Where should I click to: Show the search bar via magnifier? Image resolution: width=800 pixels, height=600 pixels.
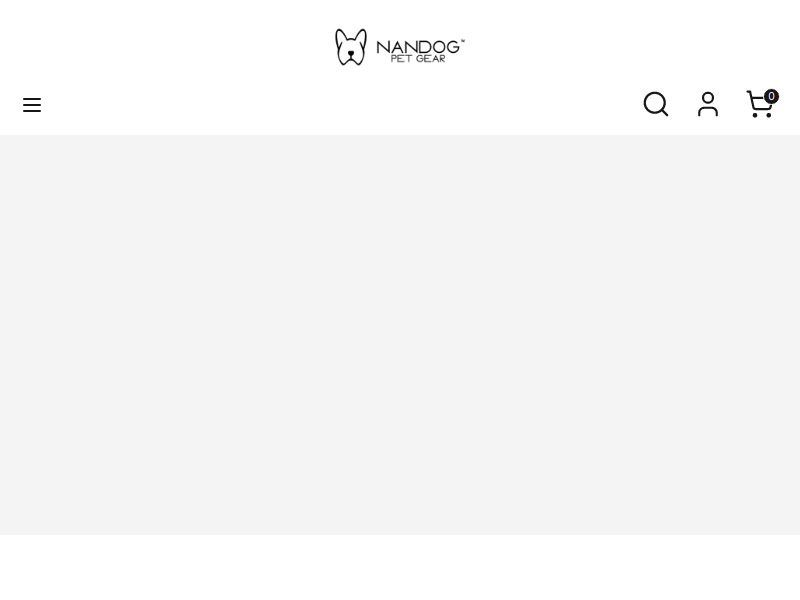click(656, 104)
